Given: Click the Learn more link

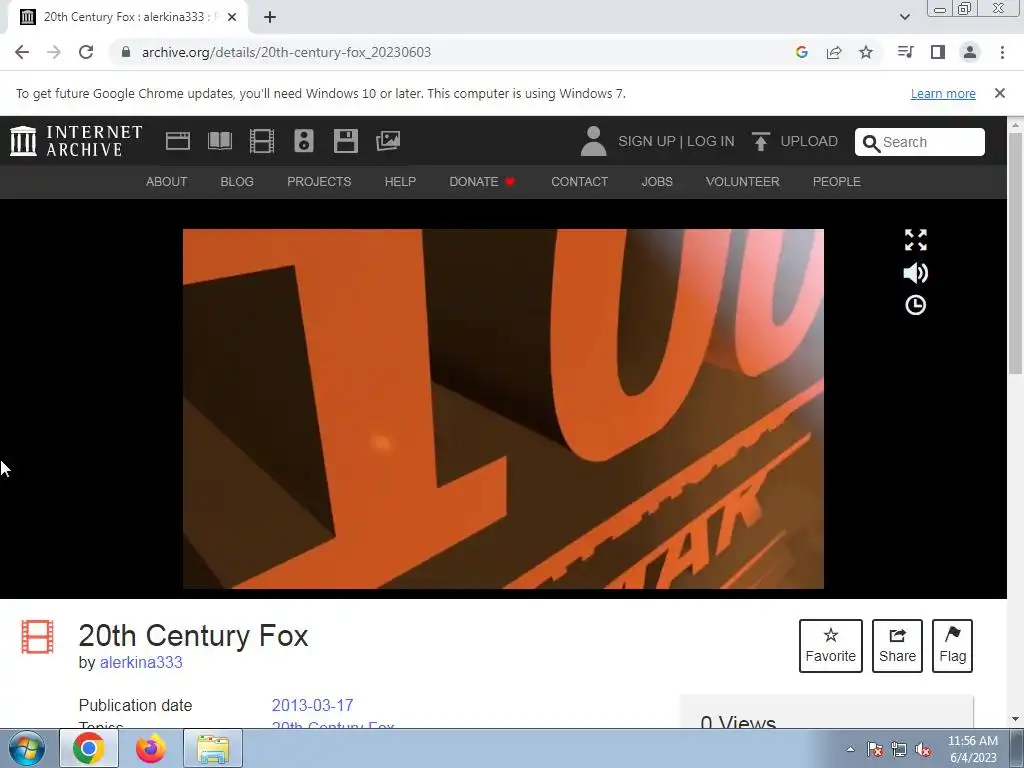Looking at the screenshot, I should 943,93.
